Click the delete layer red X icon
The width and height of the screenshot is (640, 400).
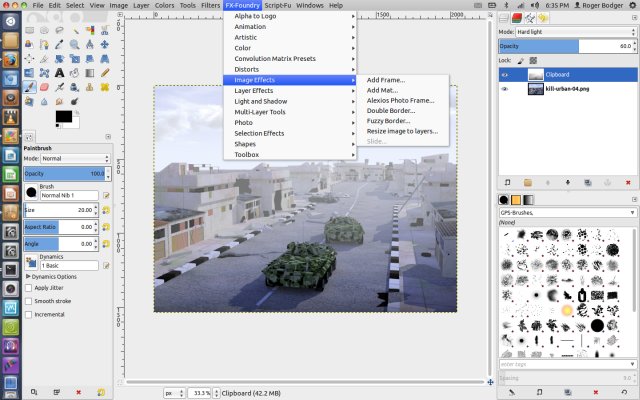tap(626, 182)
